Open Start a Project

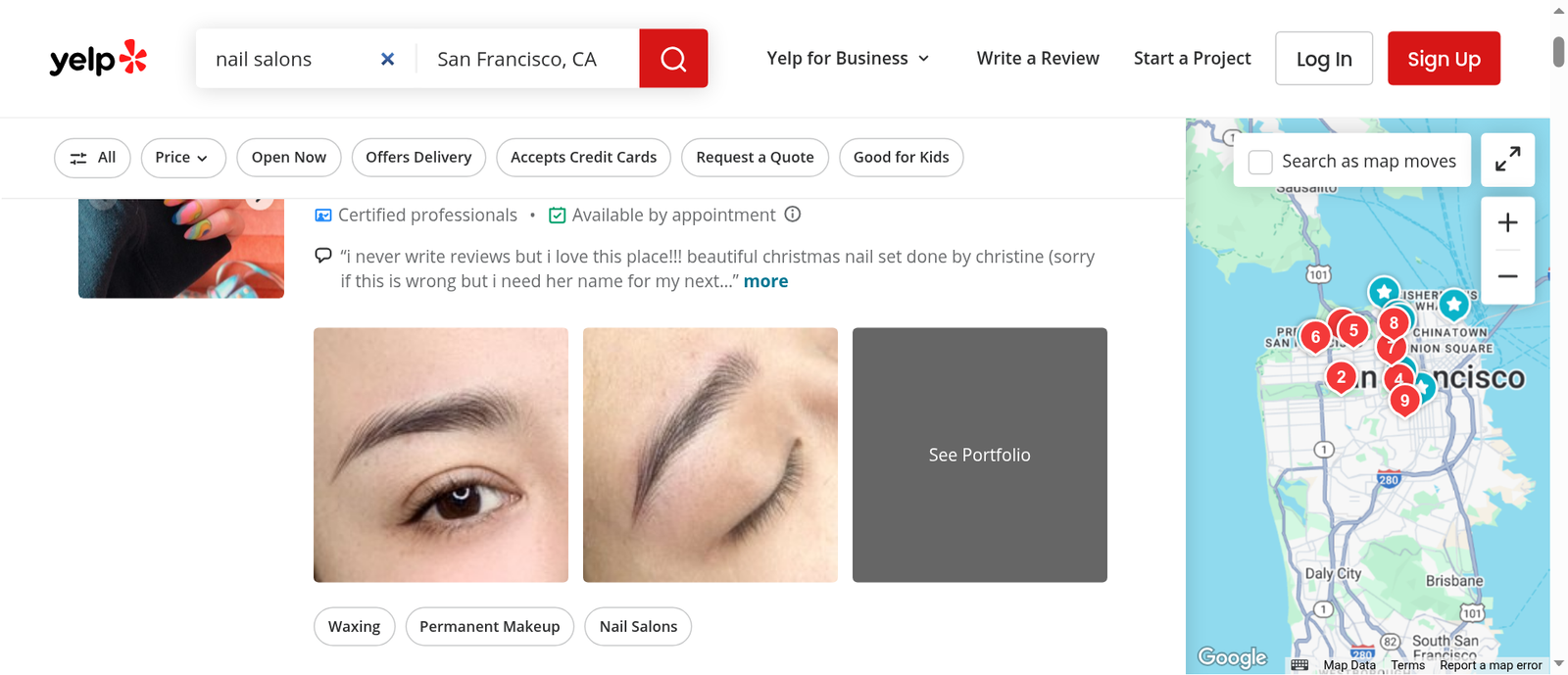coord(1192,59)
